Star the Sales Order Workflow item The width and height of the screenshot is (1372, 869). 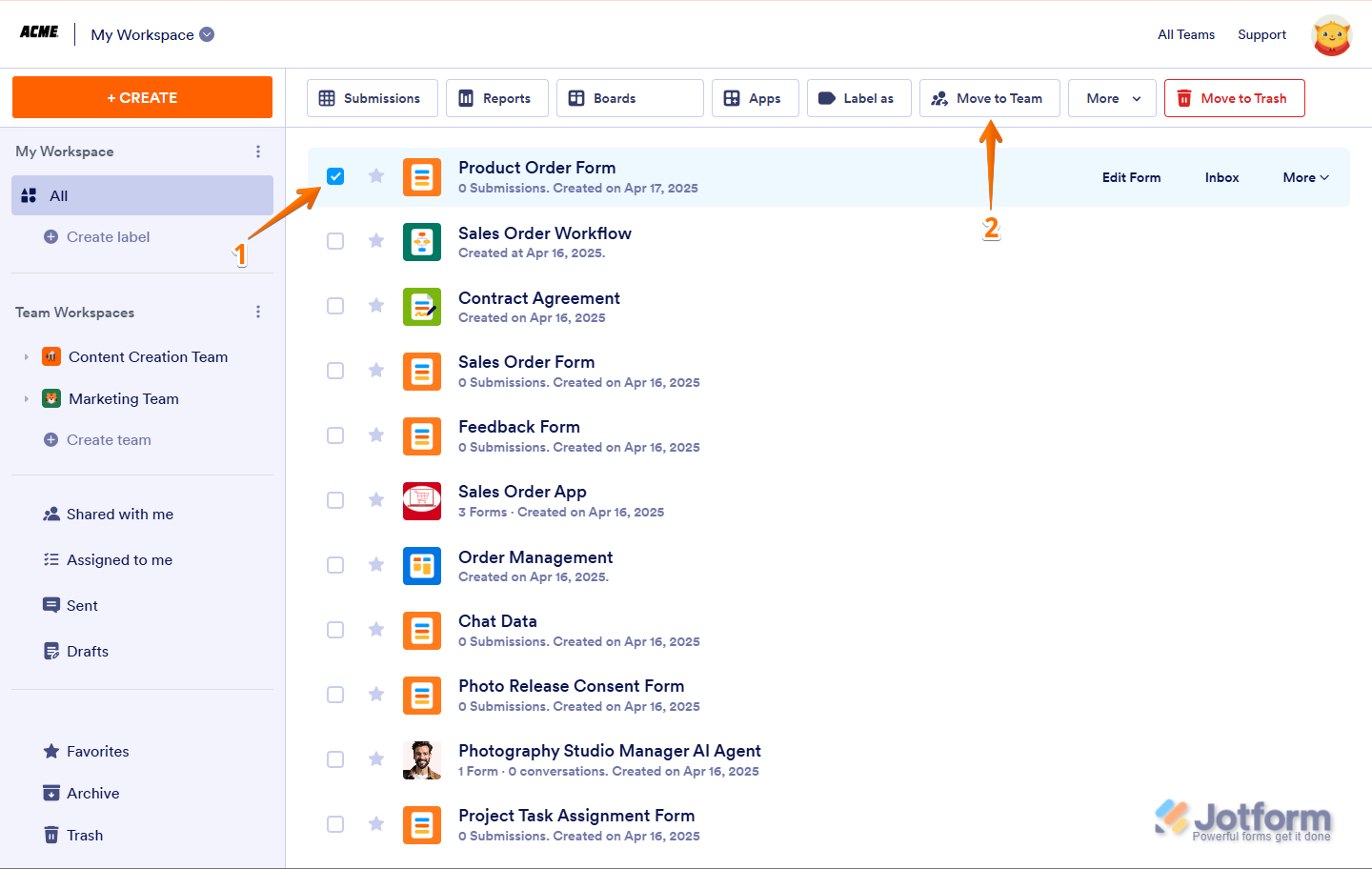pyautogui.click(x=376, y=241)
